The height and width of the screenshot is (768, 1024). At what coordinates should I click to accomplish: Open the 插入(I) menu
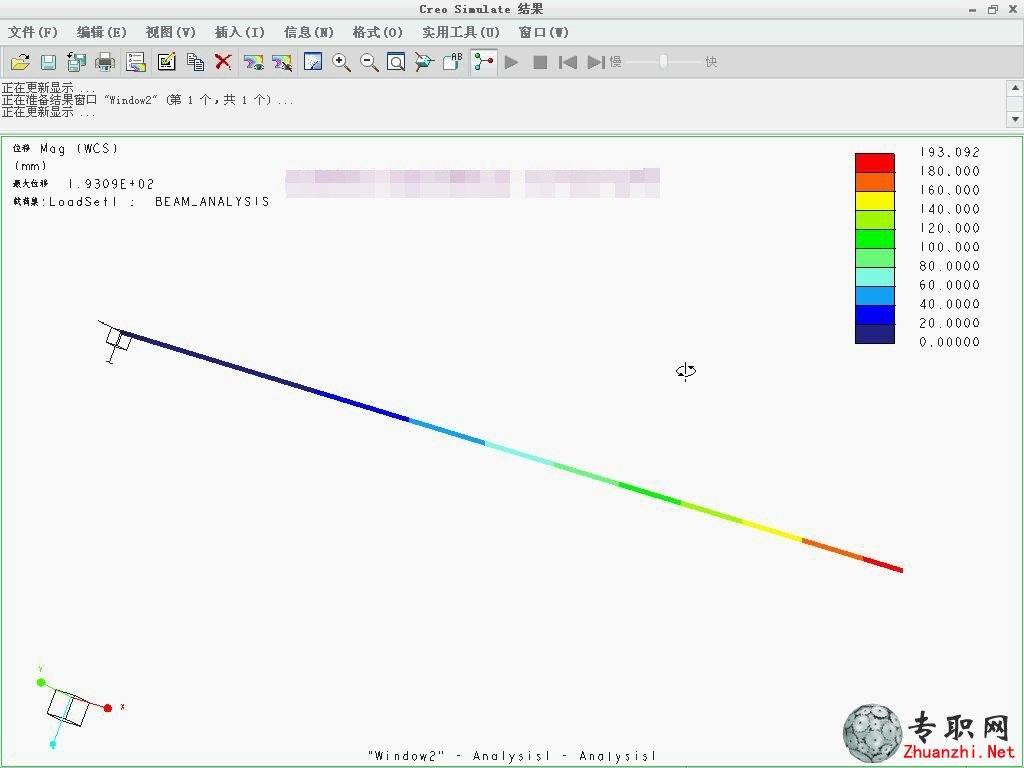240,32
